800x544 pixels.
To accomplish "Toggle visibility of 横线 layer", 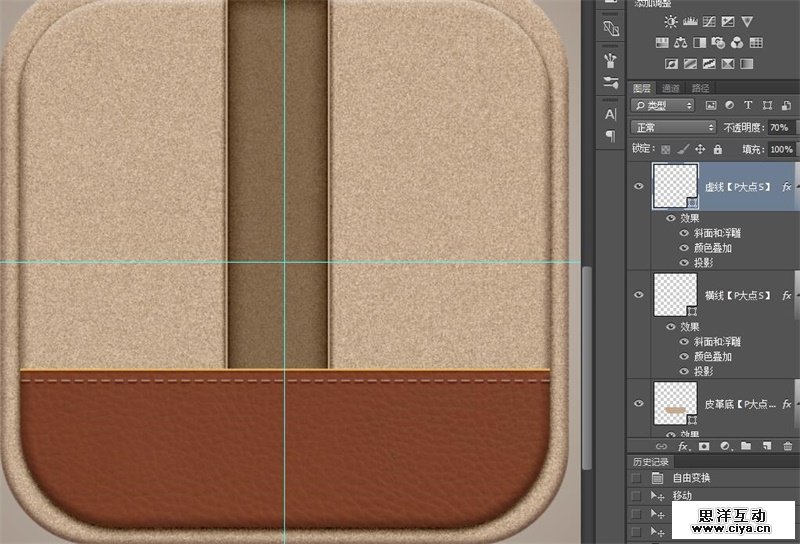I will click(x=639, y=295).
